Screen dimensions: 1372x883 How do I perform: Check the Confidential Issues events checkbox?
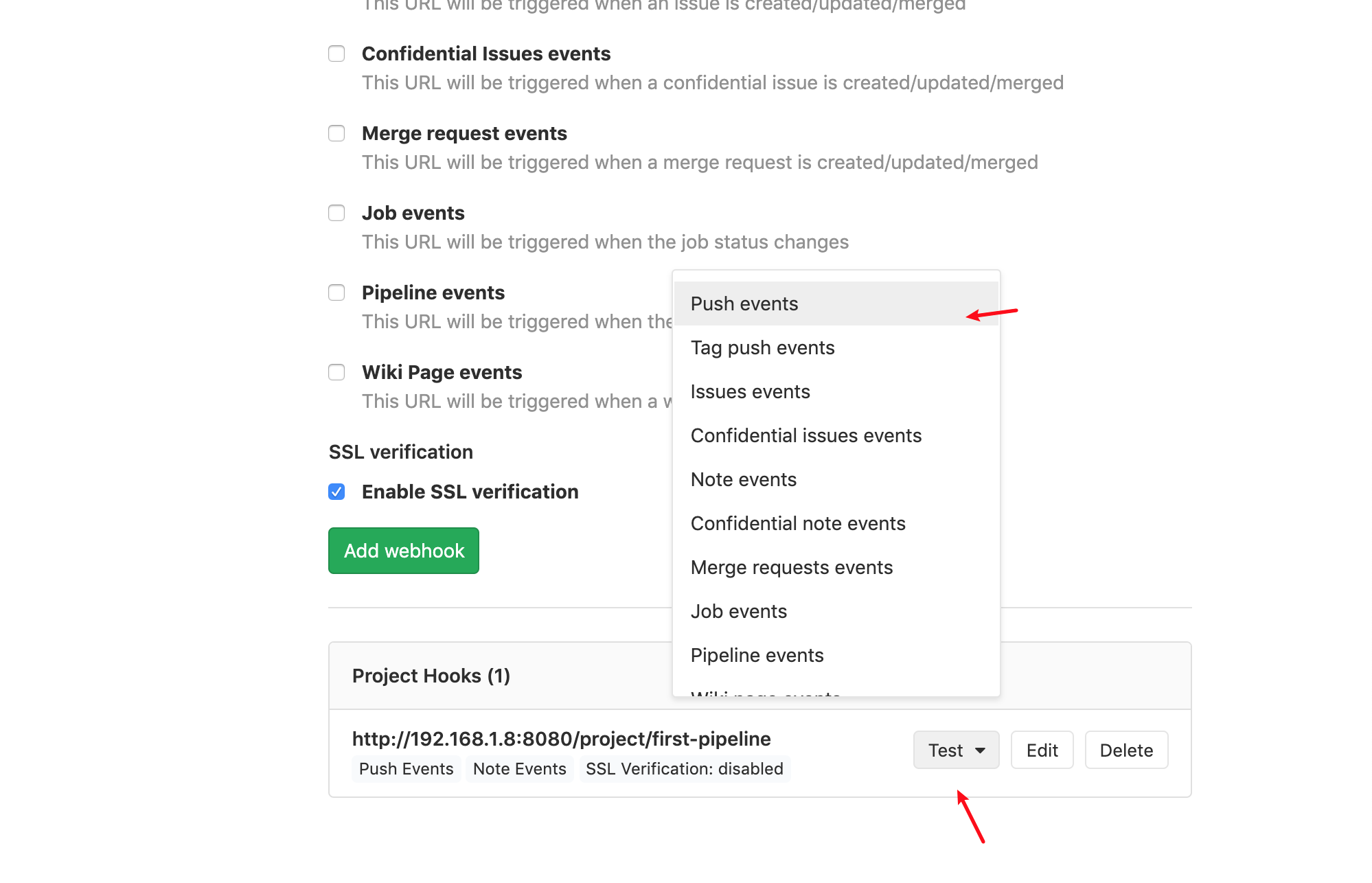point(336,54)
